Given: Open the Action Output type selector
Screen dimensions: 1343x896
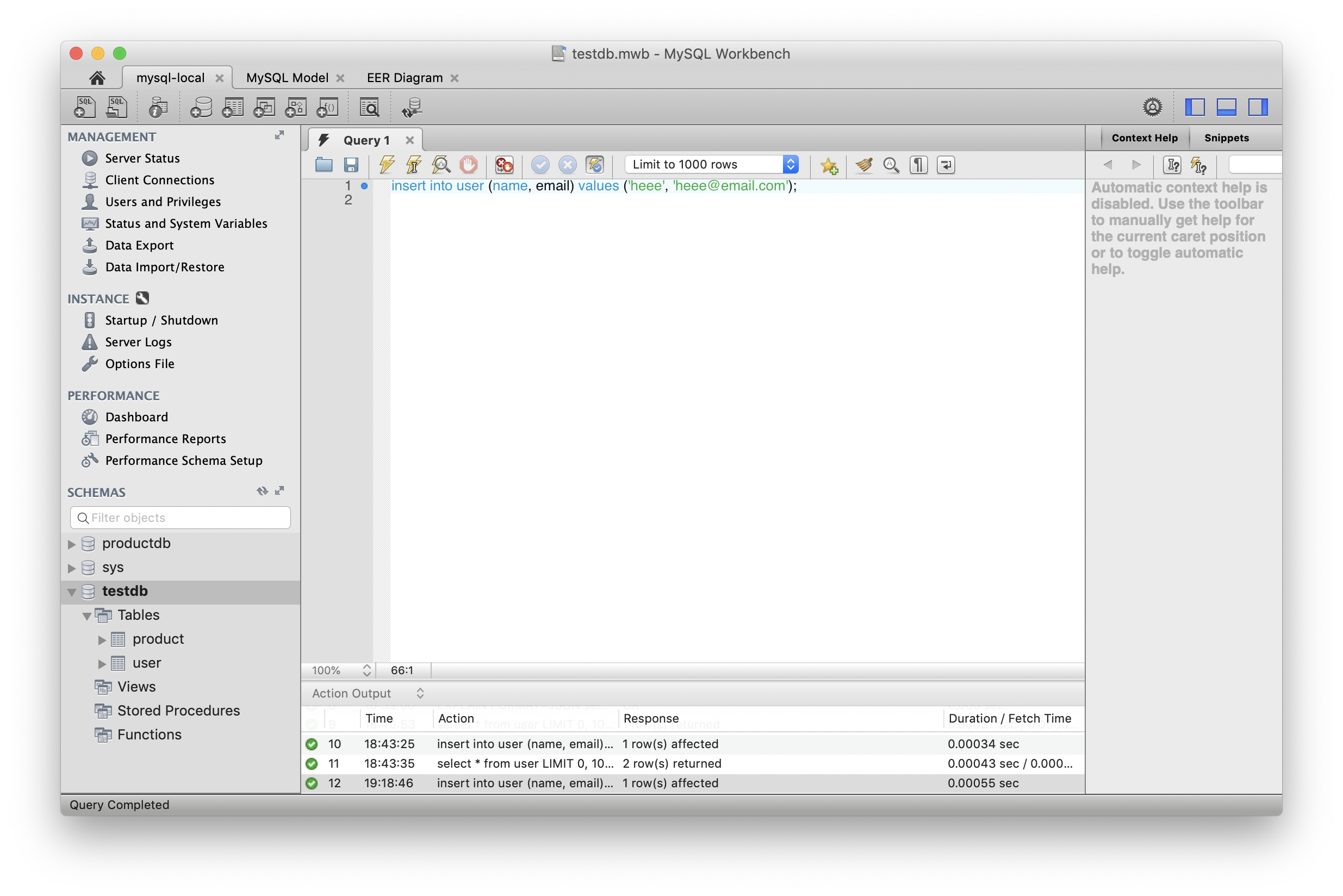Looking at the screenshot, I should click(368, 693).
